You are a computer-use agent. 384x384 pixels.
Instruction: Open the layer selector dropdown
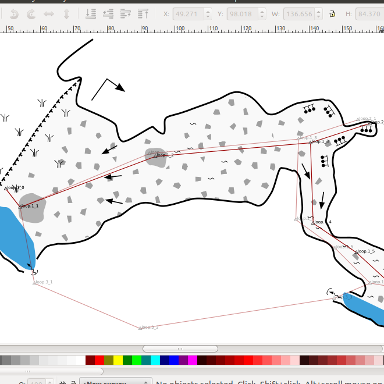[116, 381]
